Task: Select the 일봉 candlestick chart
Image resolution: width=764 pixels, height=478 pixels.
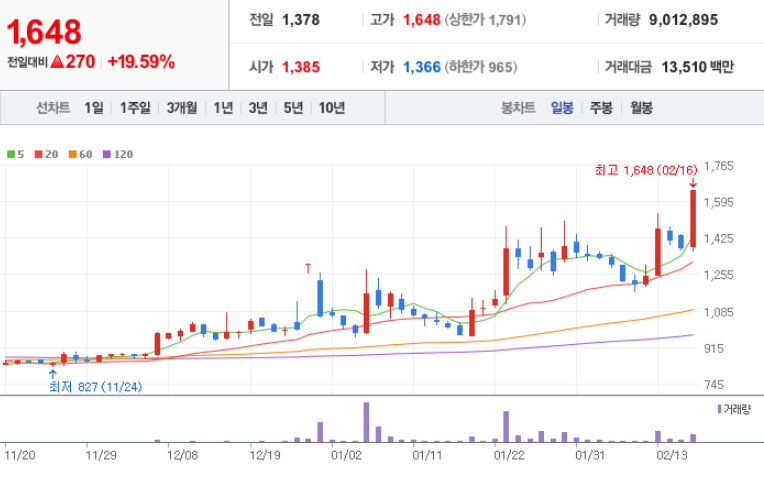Action: pyautogui.click(x=562, y=108)
